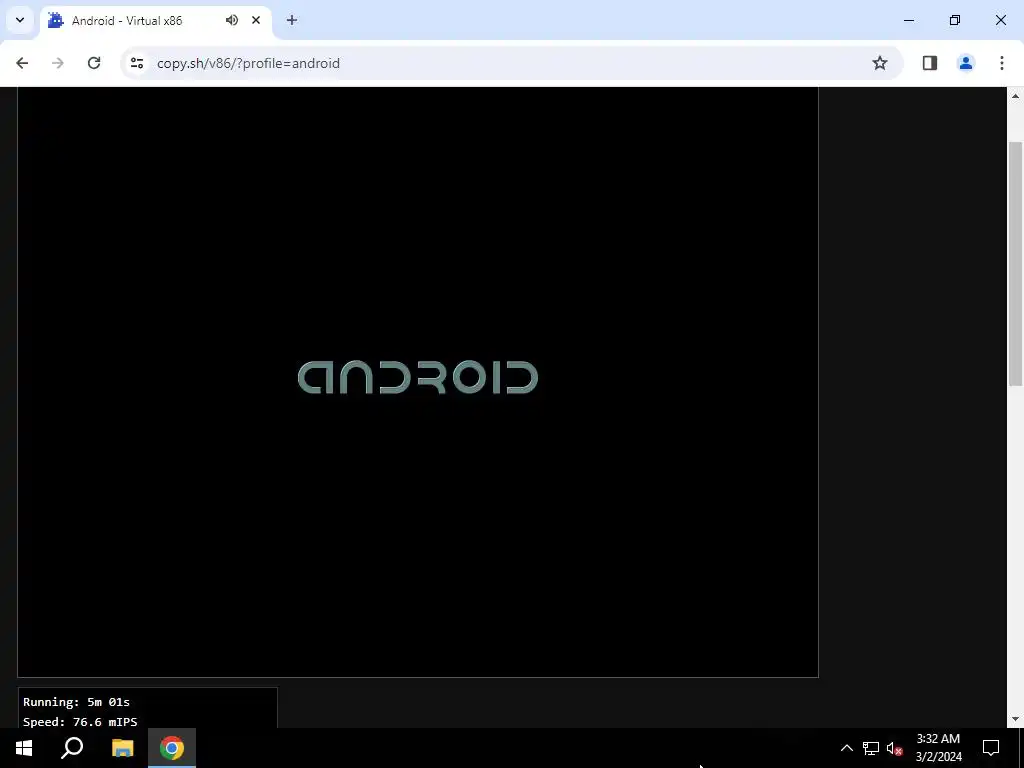
Task: Click the Android emulator screen
Action: coord(418,382)
